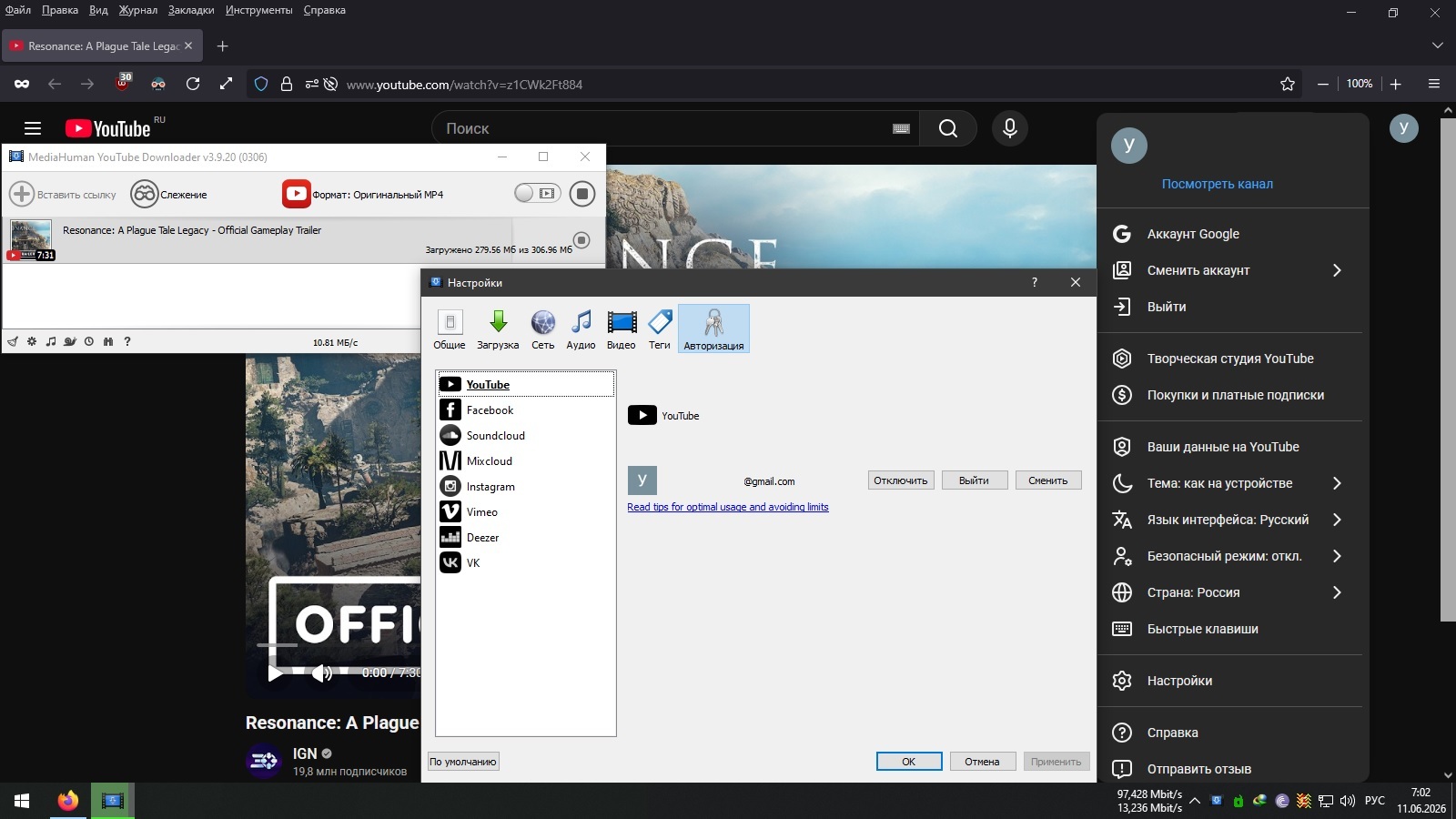Click Выйти in the YouTube account menu

[x=1229, y=307]
